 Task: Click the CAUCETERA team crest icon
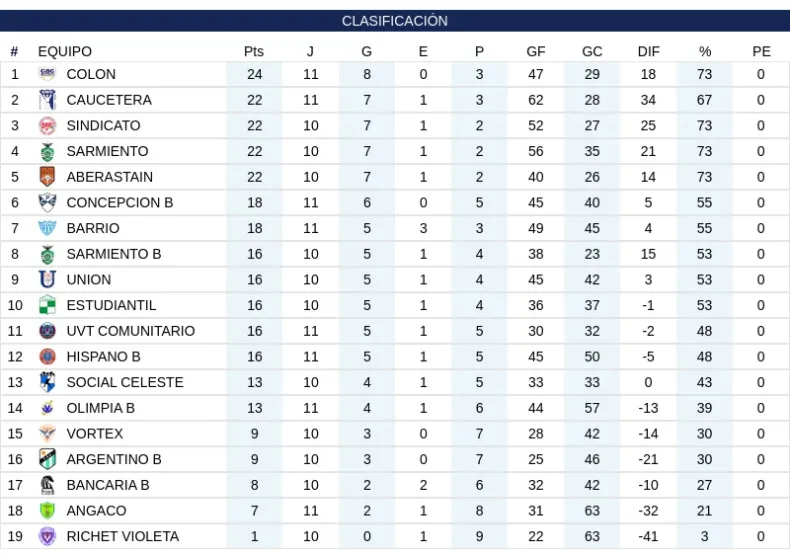[47, 100]
